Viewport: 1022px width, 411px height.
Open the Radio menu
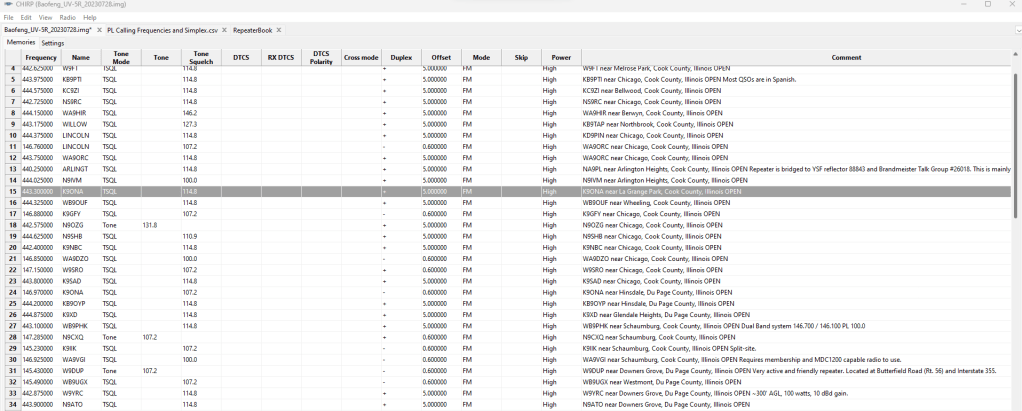pyautogui.click(x=67, y=17)
